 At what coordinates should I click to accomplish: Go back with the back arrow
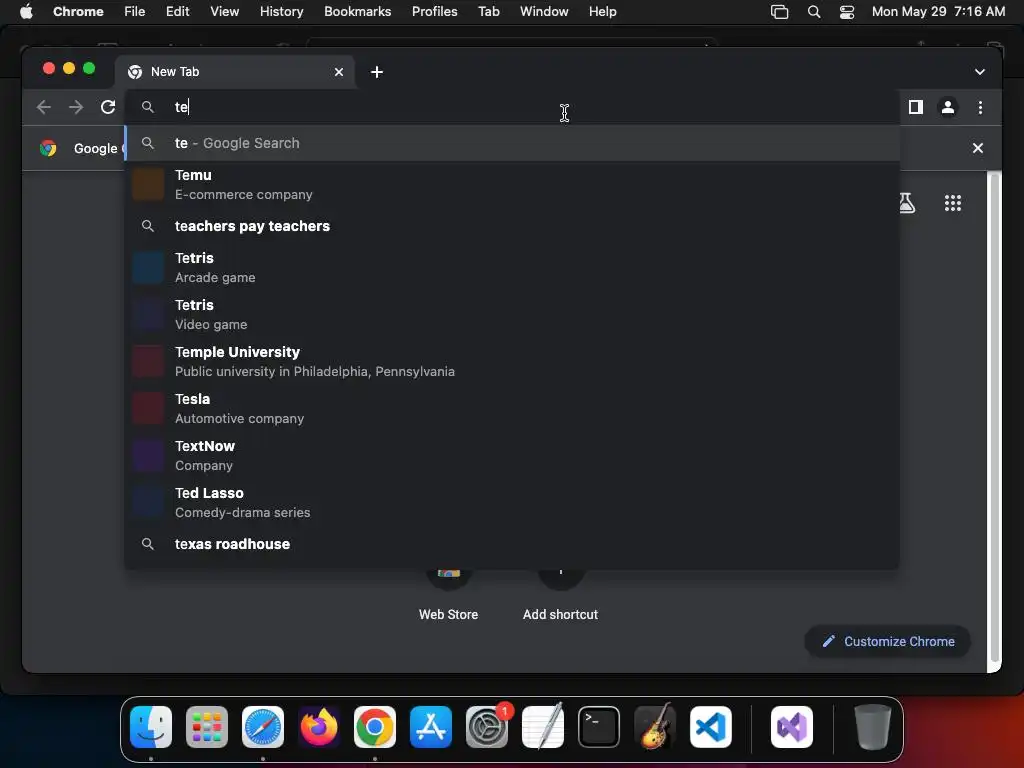44,107
